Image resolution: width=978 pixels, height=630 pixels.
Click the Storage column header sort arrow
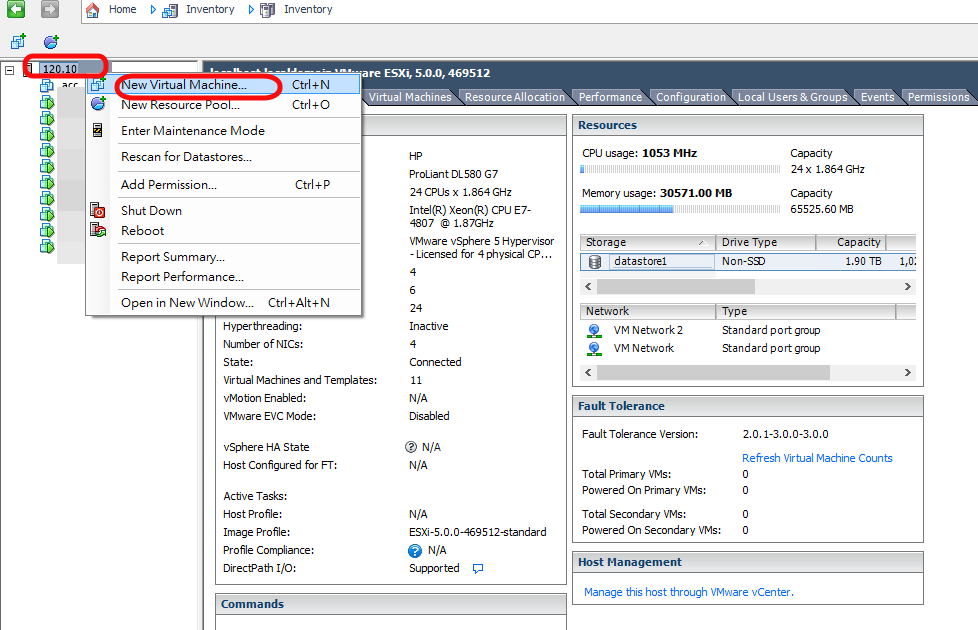pos(703,241)
